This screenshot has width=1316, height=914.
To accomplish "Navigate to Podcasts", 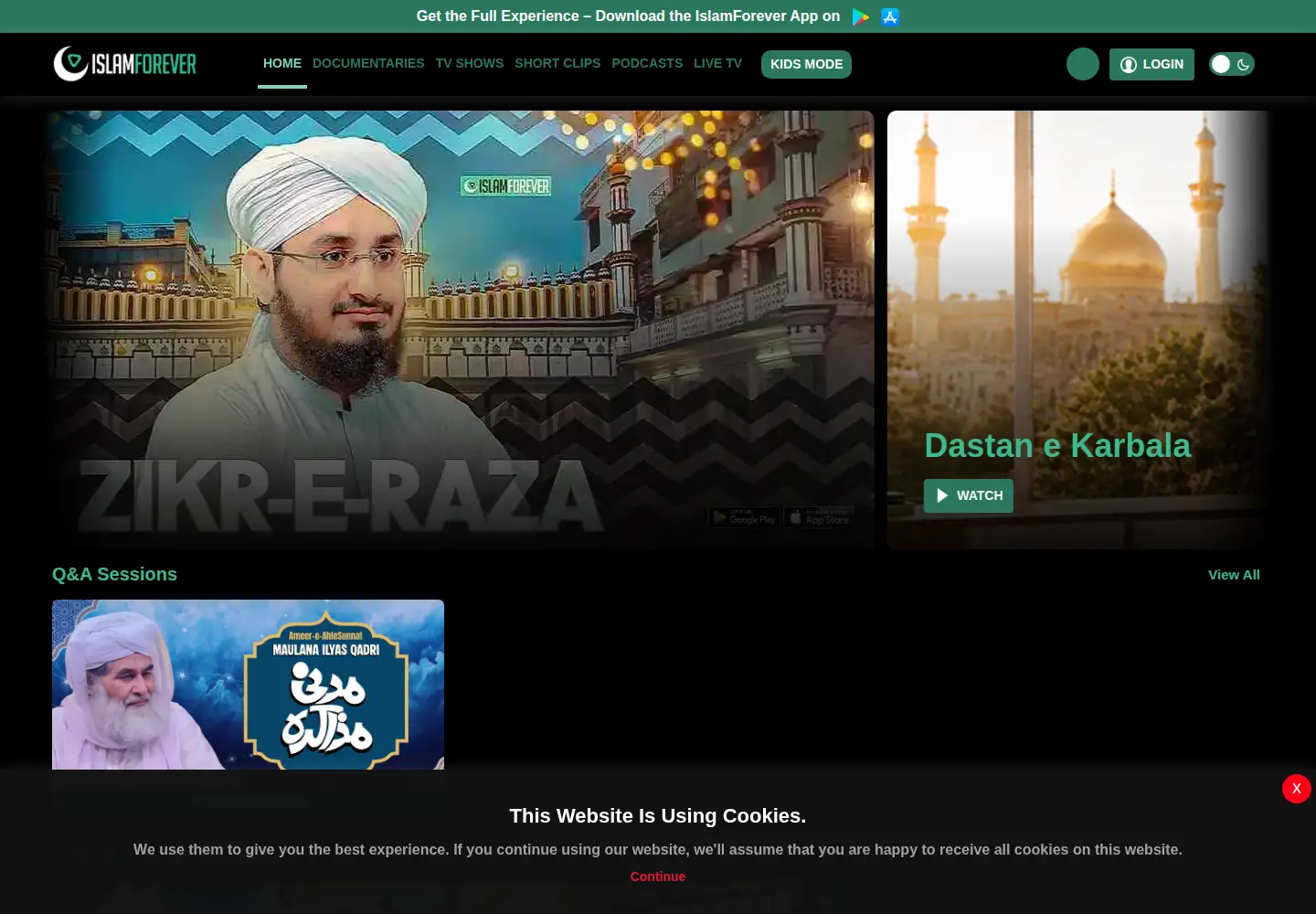I will (x=647, y=64).
